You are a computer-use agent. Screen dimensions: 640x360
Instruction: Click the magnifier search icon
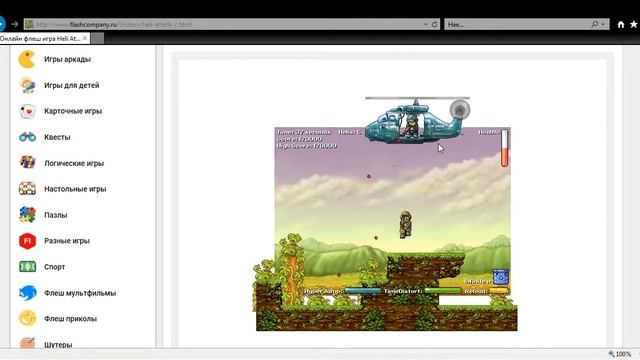tap(595, 24)
